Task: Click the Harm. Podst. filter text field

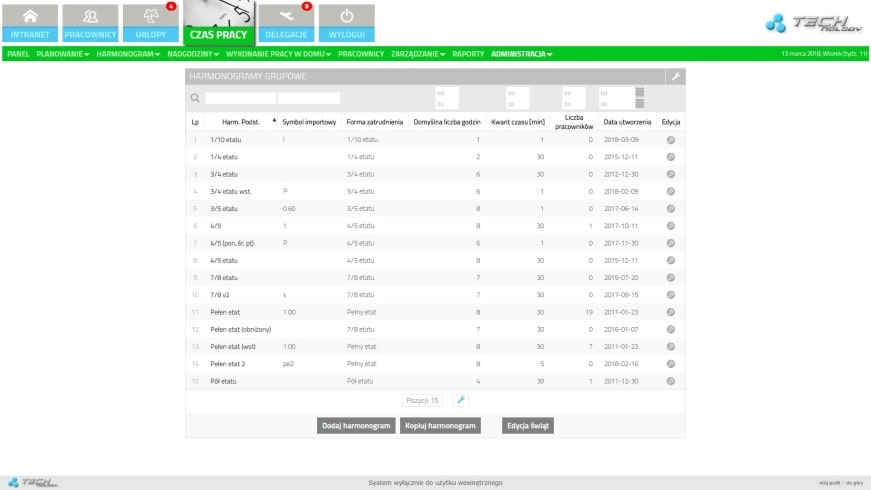Action: click(240, 98)
